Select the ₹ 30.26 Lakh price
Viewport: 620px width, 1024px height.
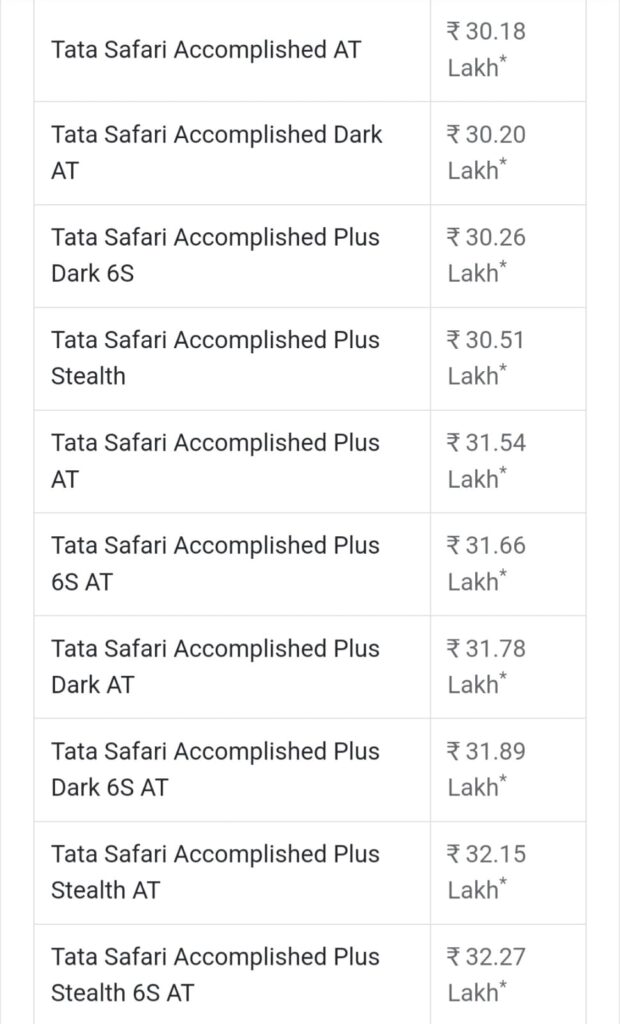(486, 255)
